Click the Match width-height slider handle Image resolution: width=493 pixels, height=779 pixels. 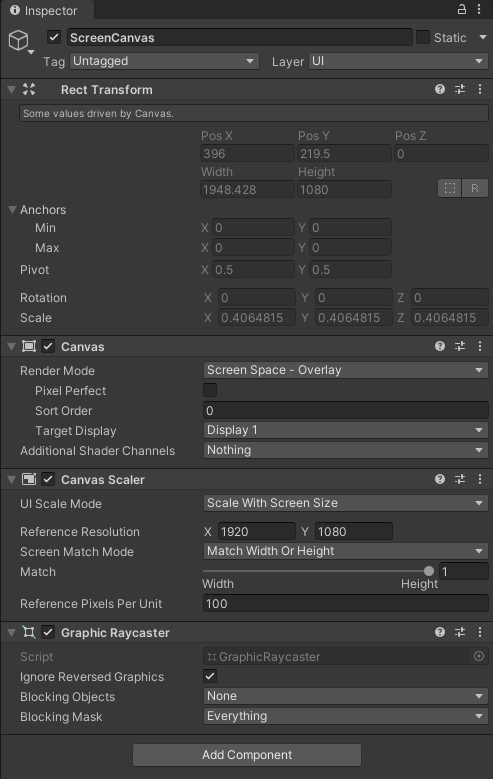(429, 571)
